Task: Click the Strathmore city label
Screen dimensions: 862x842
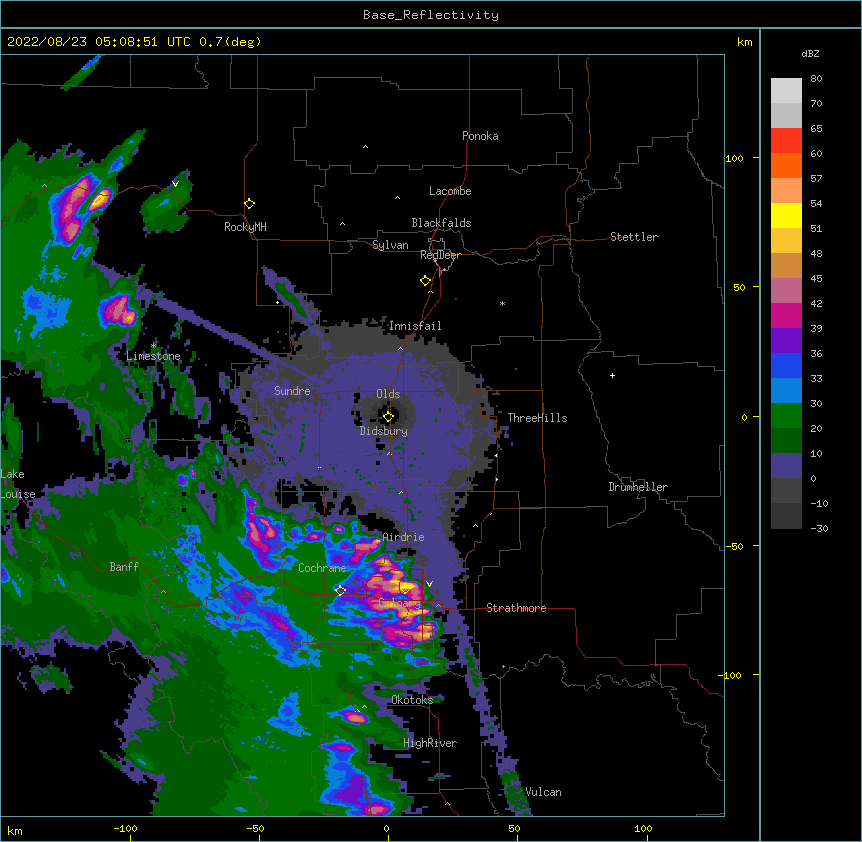Action: [516, 608]
